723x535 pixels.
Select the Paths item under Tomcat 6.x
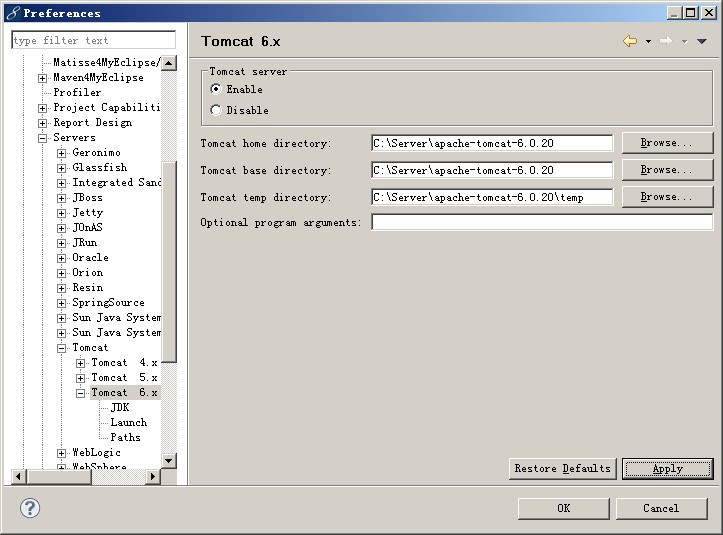(x=125, y=437)
